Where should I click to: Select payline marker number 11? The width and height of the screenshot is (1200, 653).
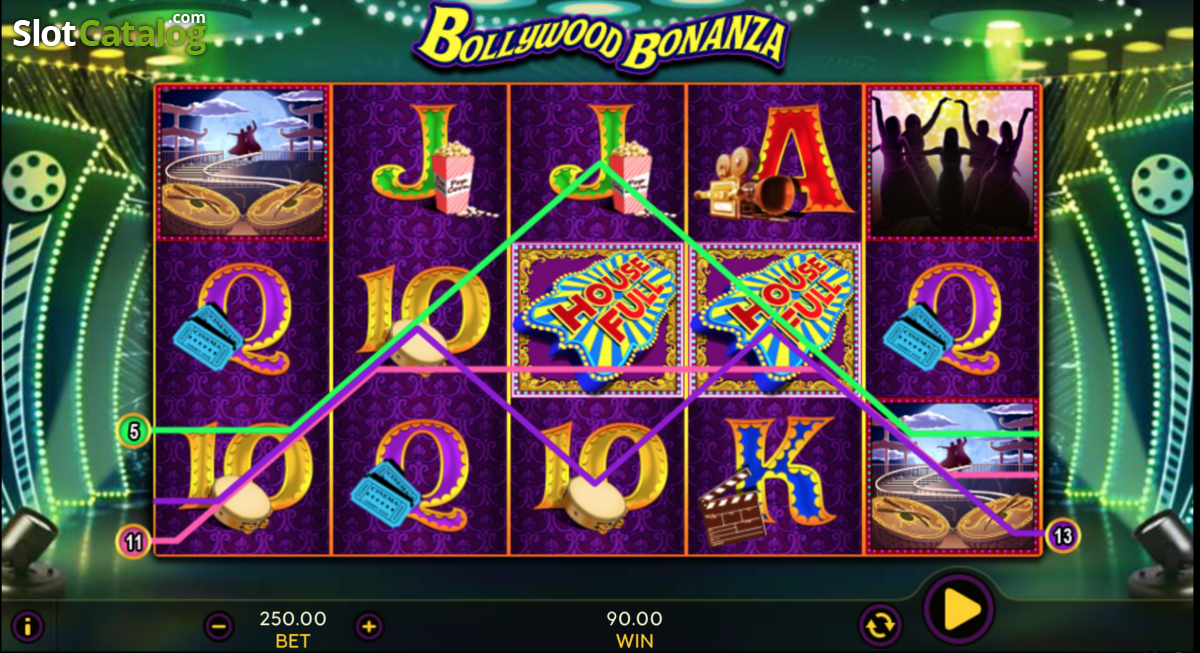(134, 542)
